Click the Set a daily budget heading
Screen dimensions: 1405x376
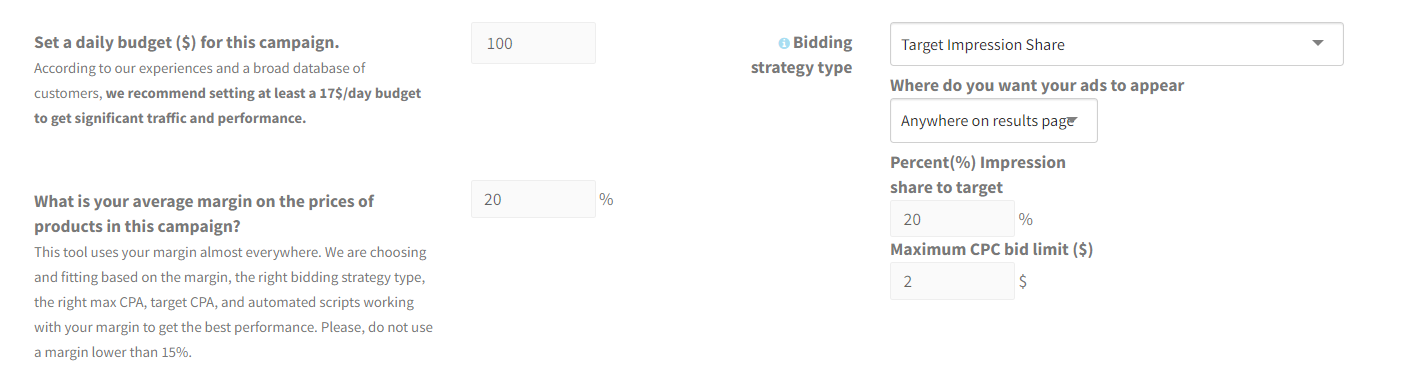click(x=186, y=43)
